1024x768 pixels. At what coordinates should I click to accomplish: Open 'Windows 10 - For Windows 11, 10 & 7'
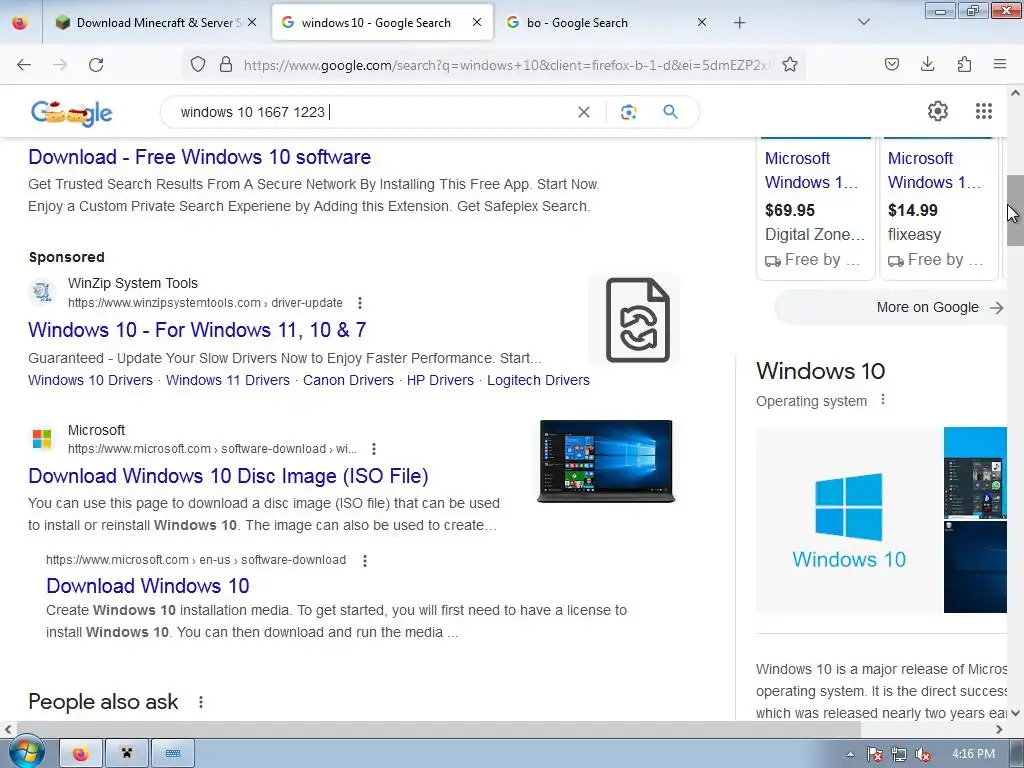point(197,330)
